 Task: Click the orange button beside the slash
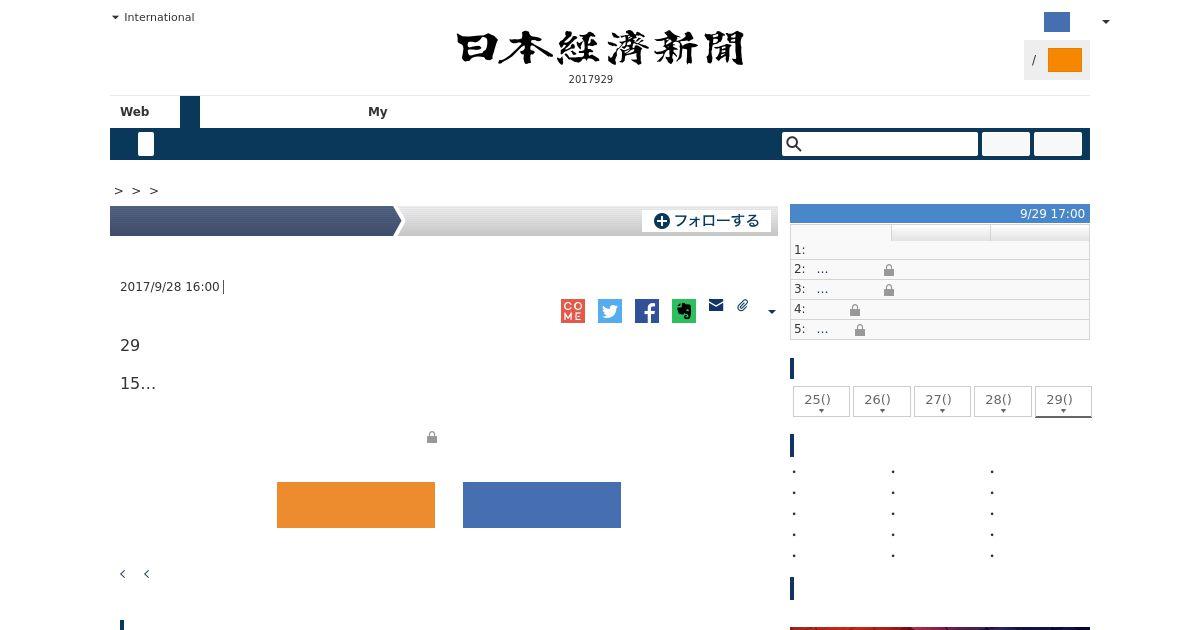1065,60
